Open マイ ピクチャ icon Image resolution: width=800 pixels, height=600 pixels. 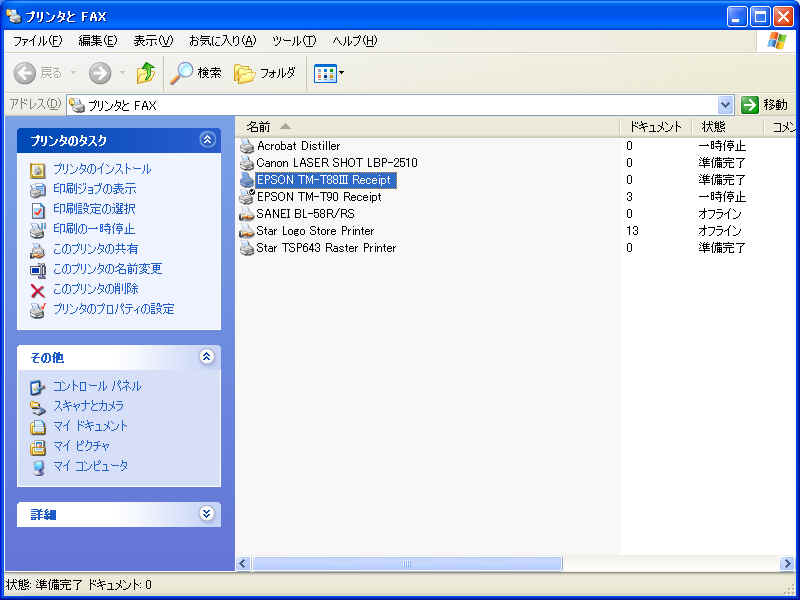coord(38,447)
